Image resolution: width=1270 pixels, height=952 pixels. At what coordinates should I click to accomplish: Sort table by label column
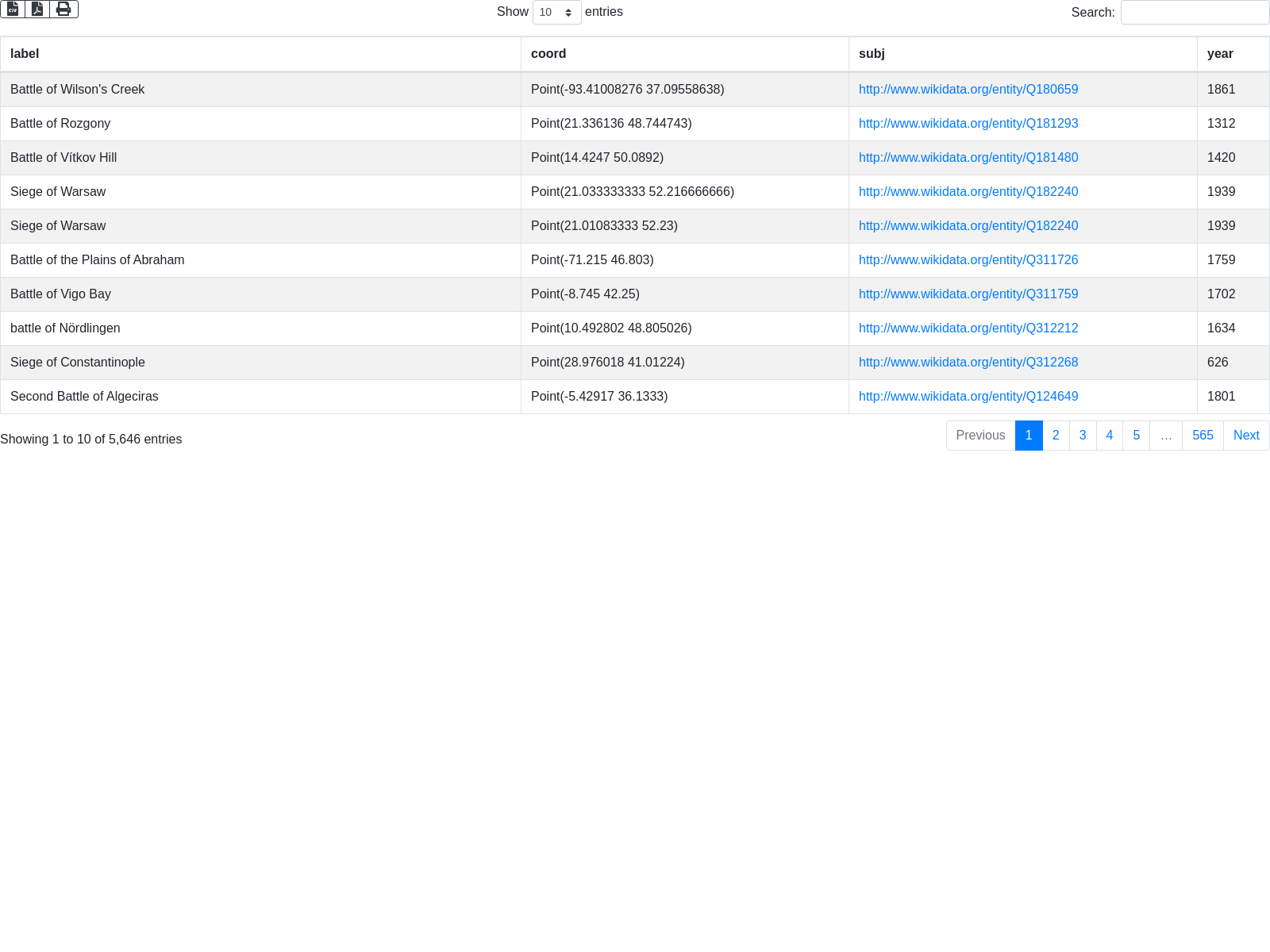pyautogui.click(x=25, y=54)
